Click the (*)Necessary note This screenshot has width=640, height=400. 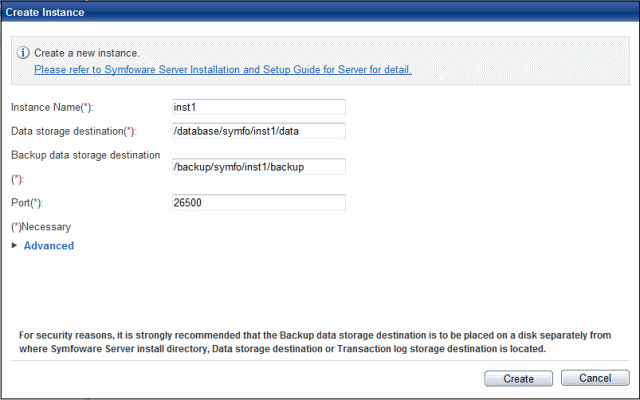pyautogui.click(x=41, y=227)
